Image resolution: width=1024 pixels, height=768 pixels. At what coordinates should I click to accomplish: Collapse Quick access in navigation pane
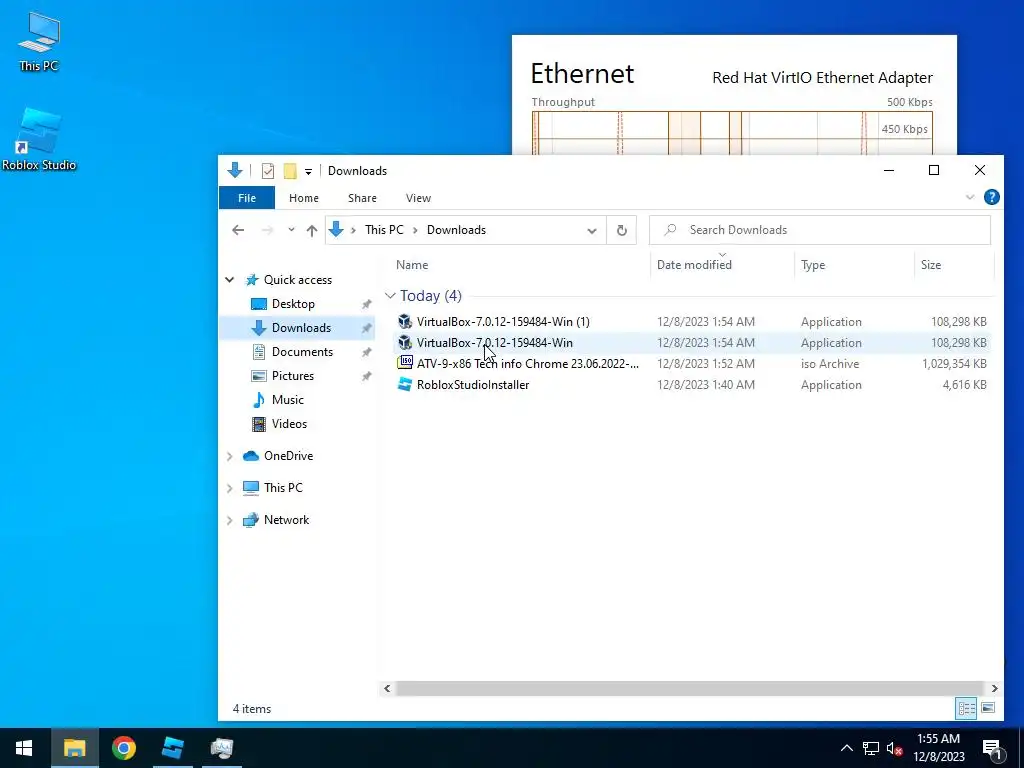(230, 280)
